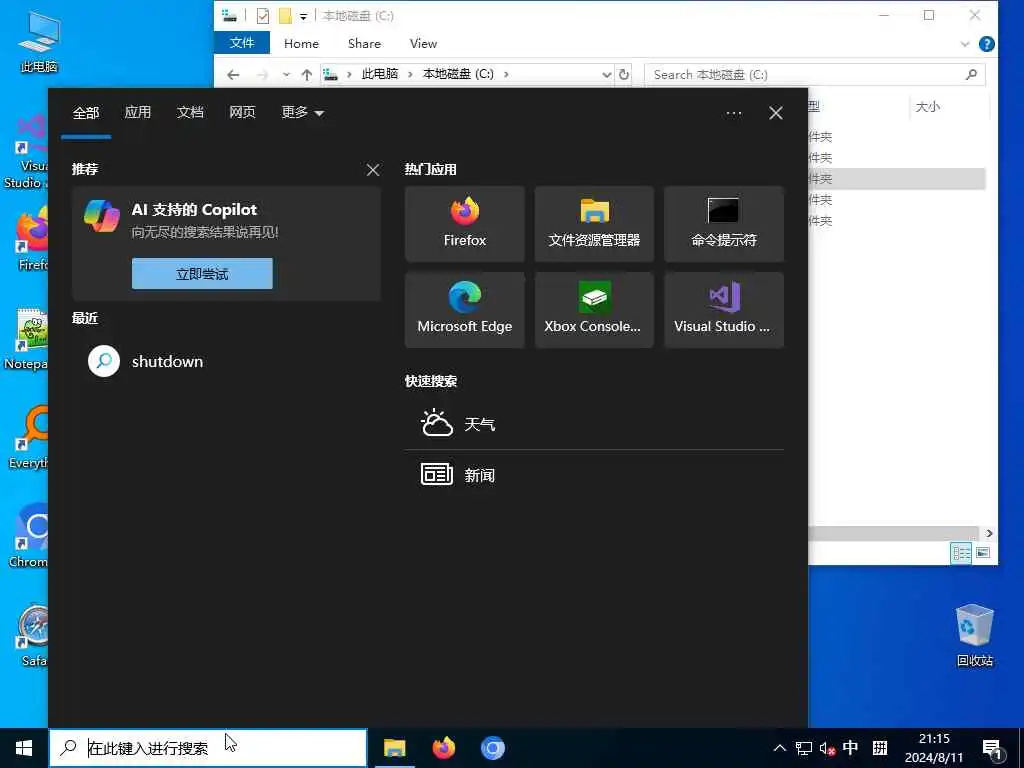Open the taskbar clock and date
The width and height of the screenshot is (1024, 768).
[x=934, y=748]
